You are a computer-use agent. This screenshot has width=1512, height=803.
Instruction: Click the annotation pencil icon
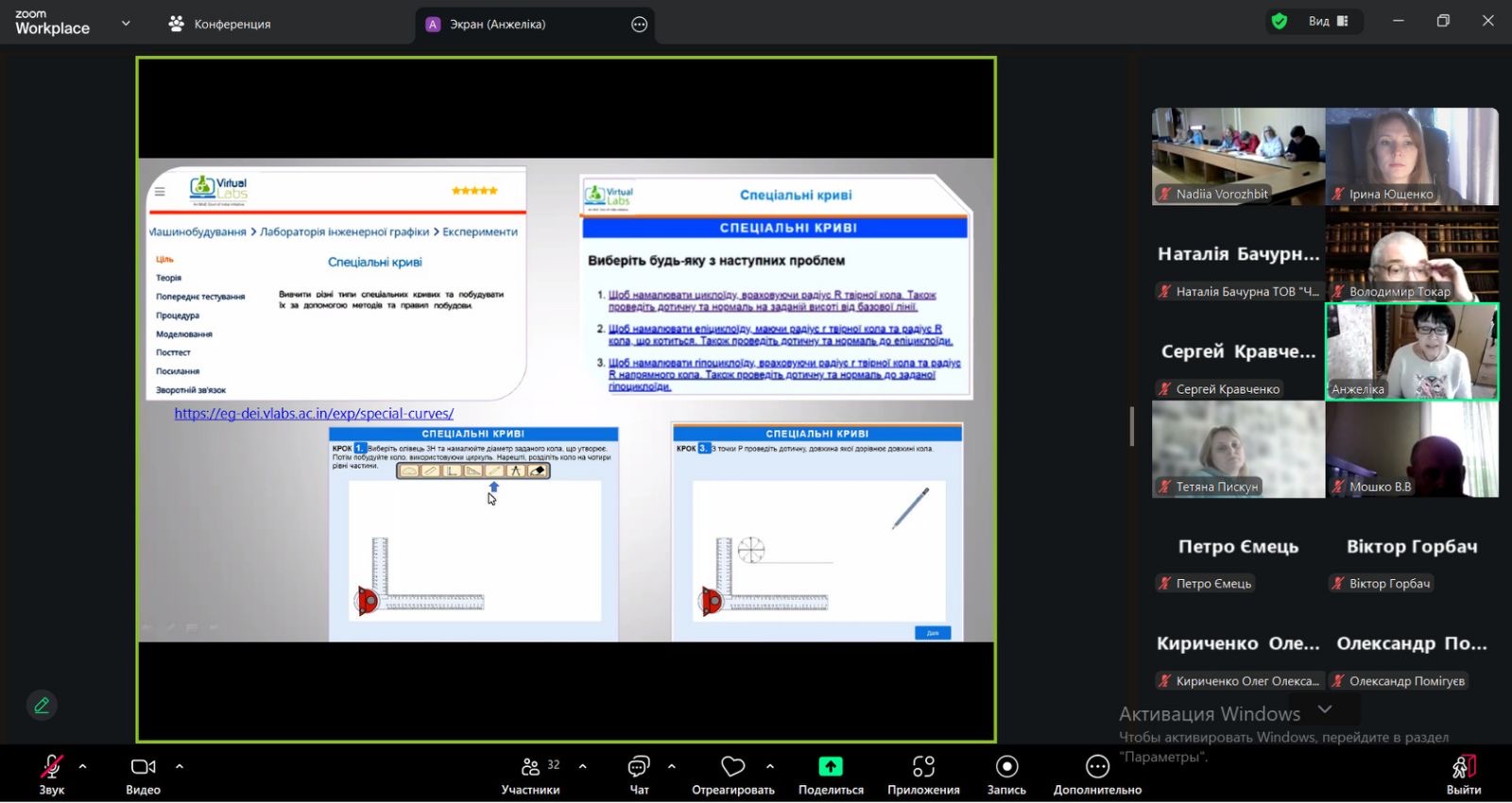click(42, 705)
